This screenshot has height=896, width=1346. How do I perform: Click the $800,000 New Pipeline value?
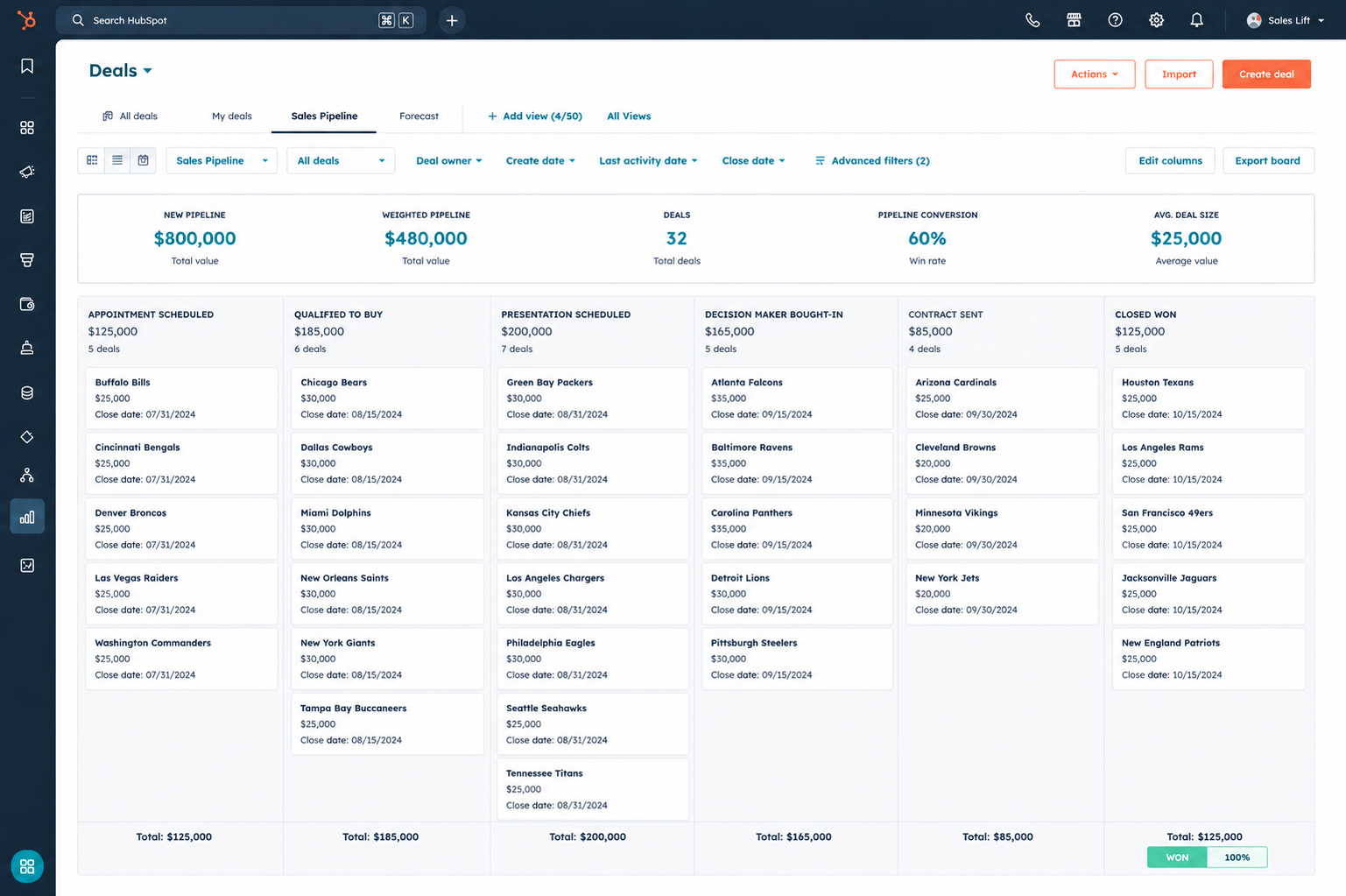coord(194,238)
